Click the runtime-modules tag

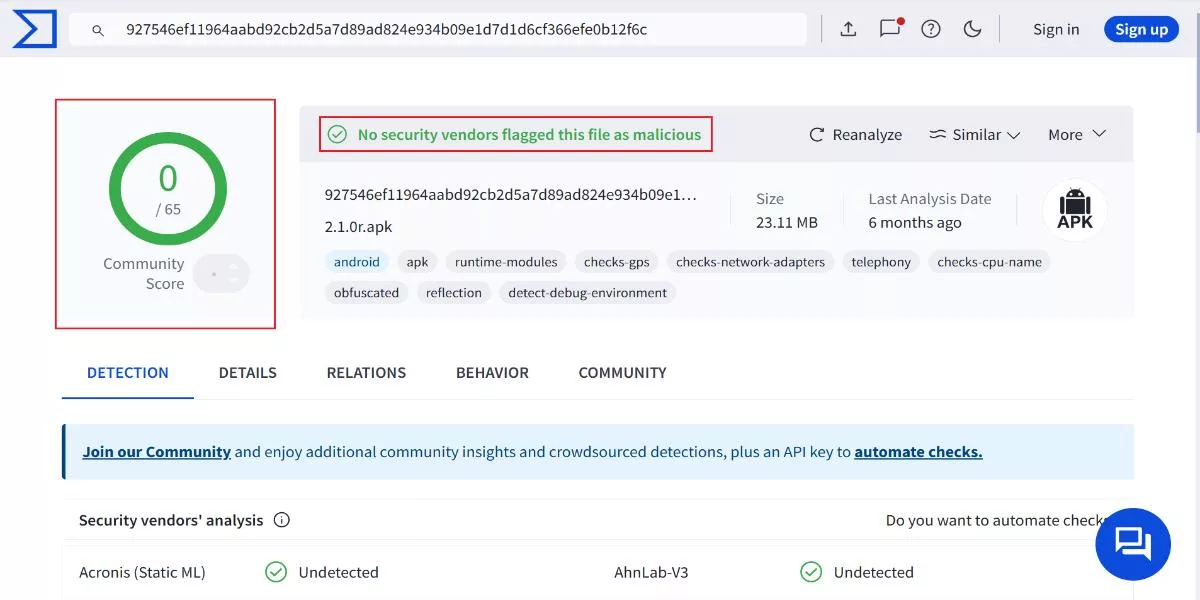pos(506,262)
